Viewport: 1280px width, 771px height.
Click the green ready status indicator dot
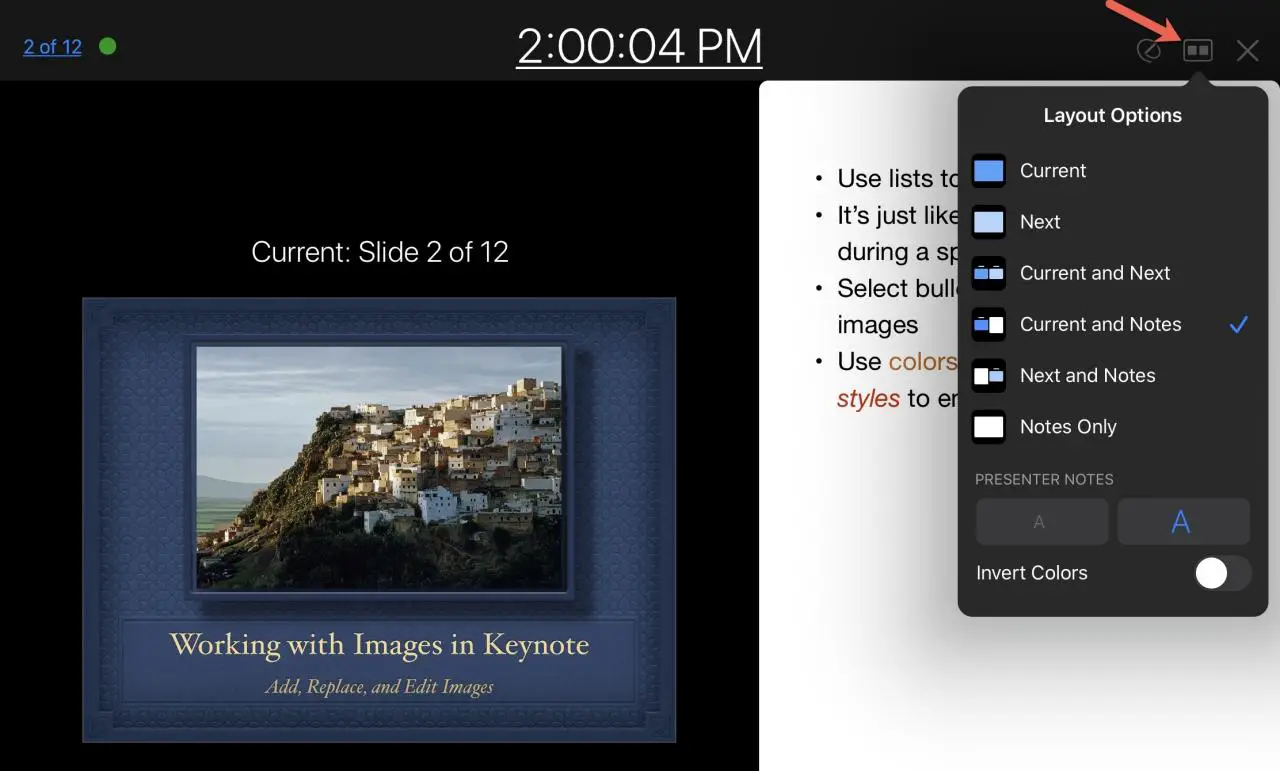pyautogui.click(x=107, y=46)
